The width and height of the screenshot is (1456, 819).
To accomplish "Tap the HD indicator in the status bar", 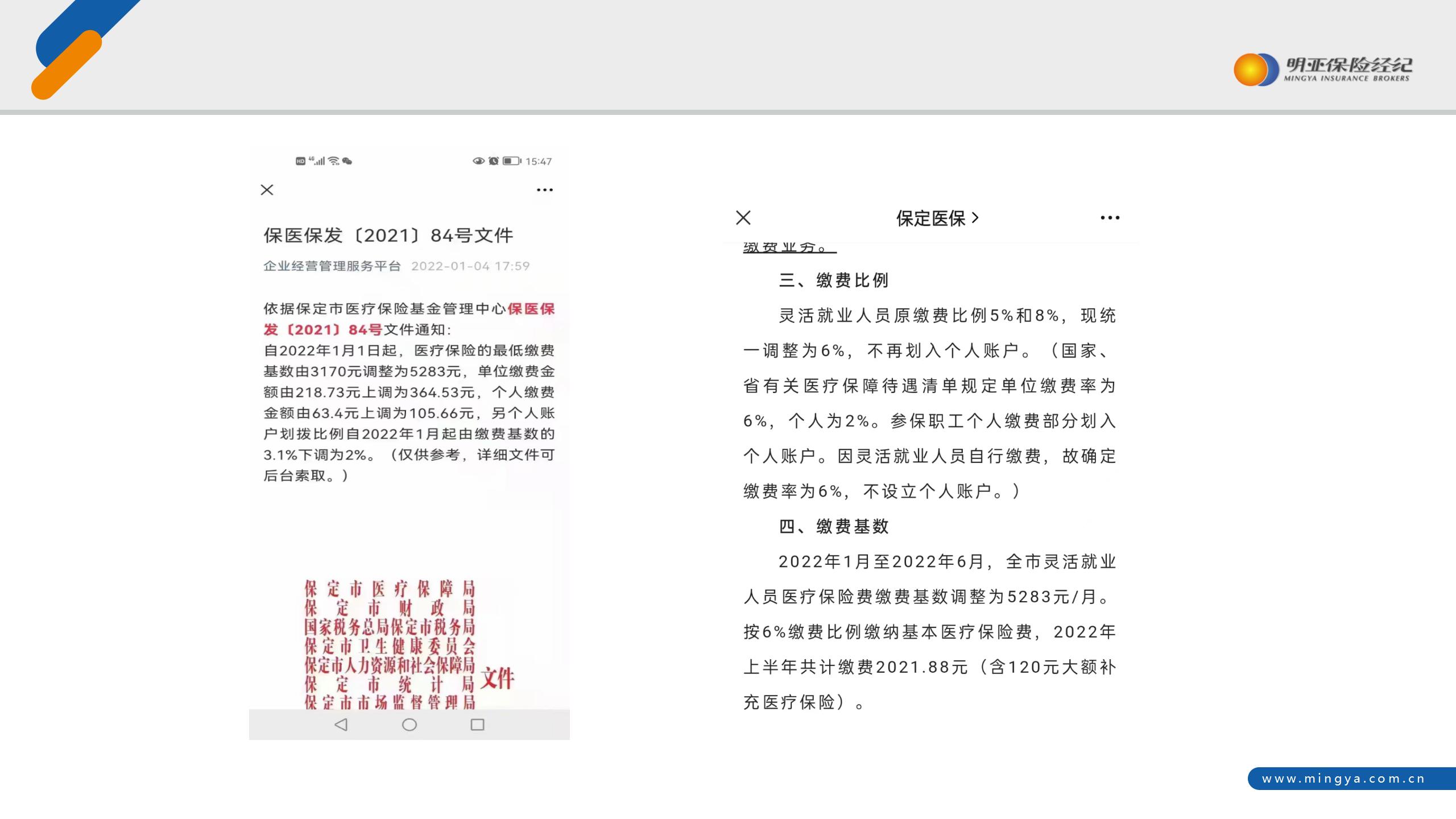I will pos(301,161).
